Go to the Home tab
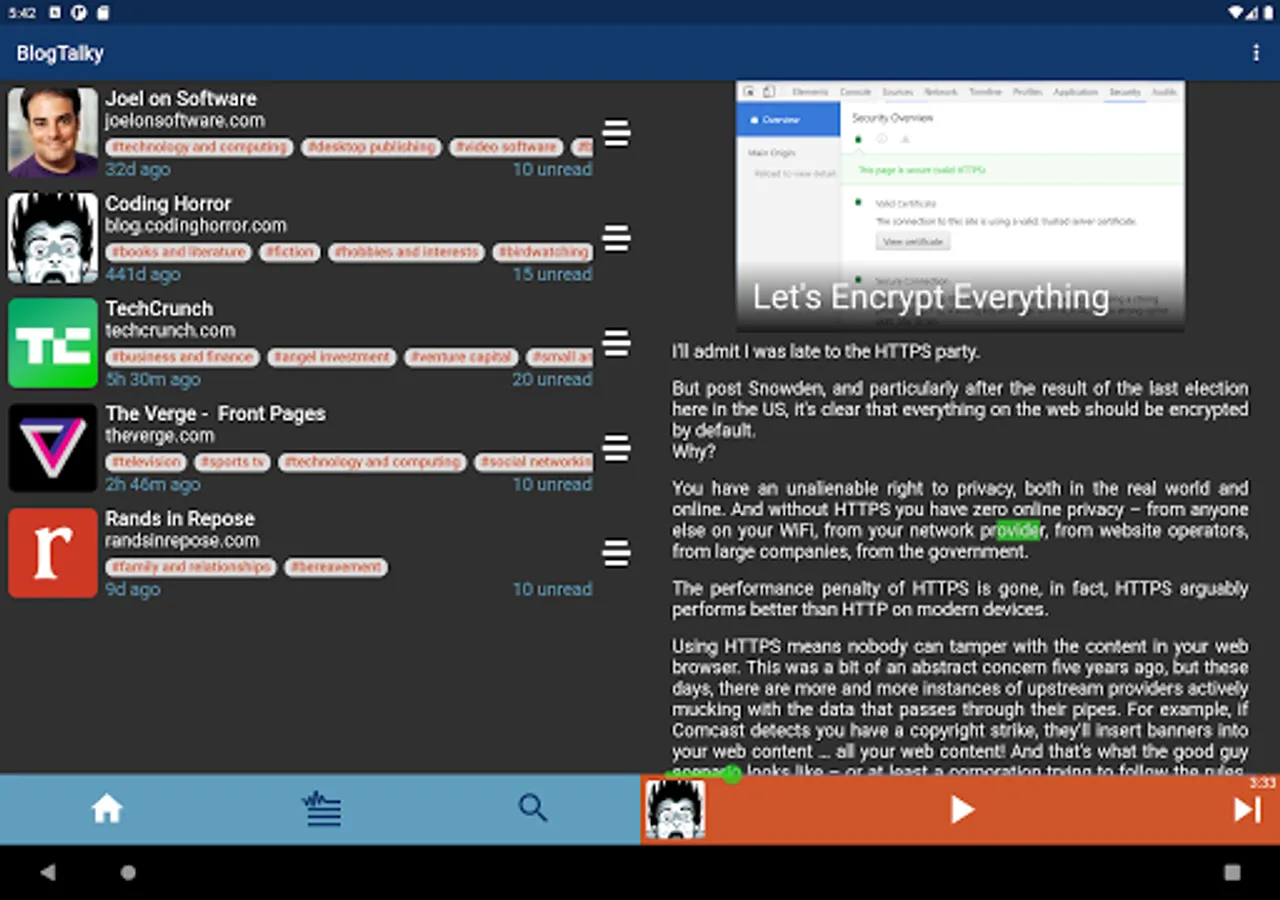Viewport: 1280px width, 900px height. click(x=107, y=809)
